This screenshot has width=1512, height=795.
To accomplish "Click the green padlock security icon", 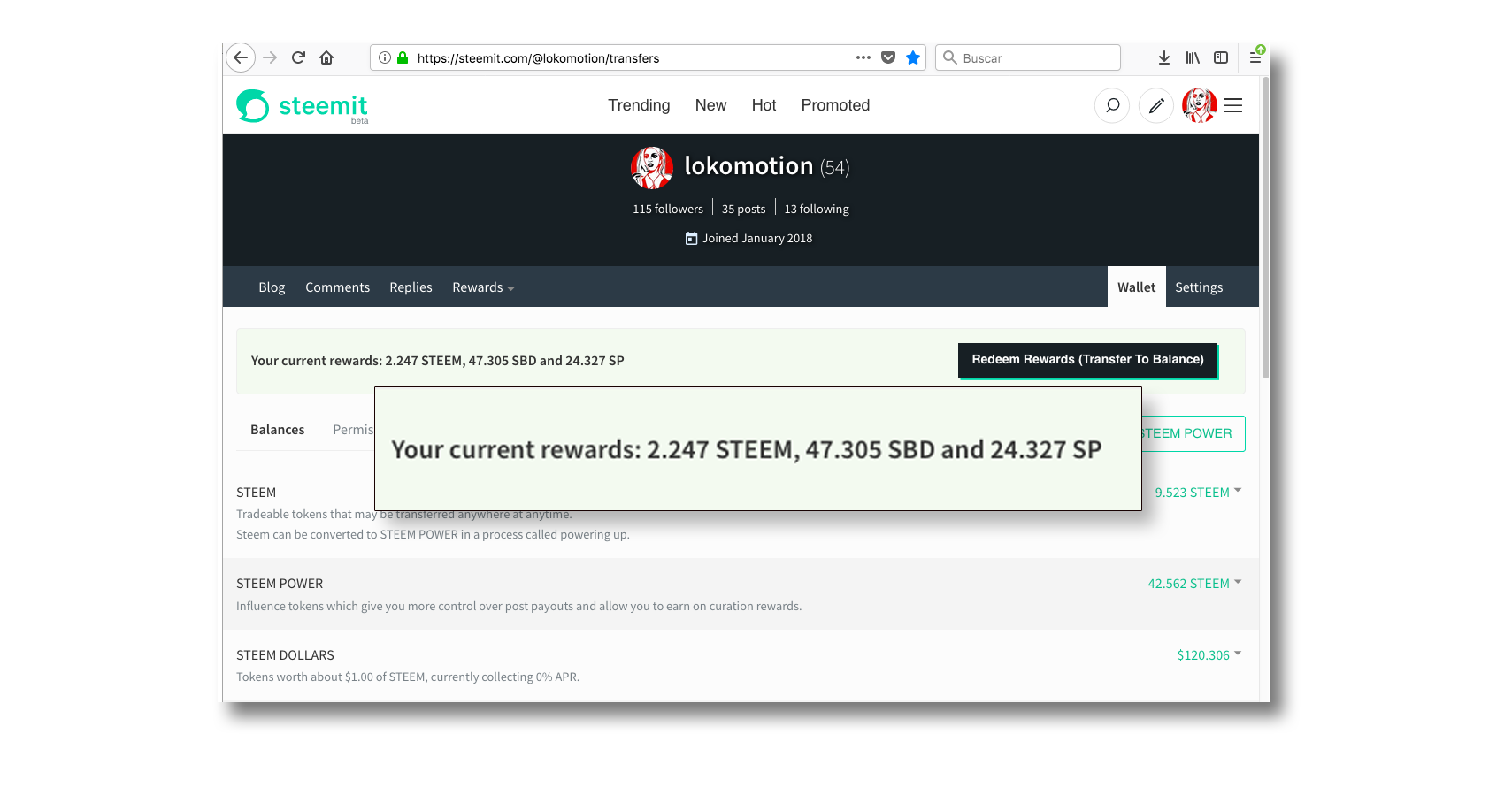I will [x=403, y=57].
